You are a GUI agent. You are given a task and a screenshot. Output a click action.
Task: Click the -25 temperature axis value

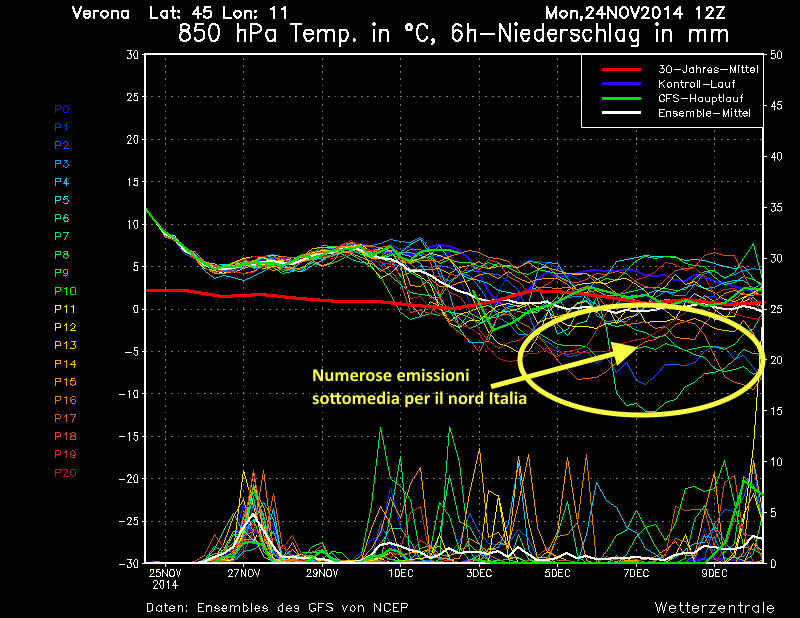(x=129, y=521)
